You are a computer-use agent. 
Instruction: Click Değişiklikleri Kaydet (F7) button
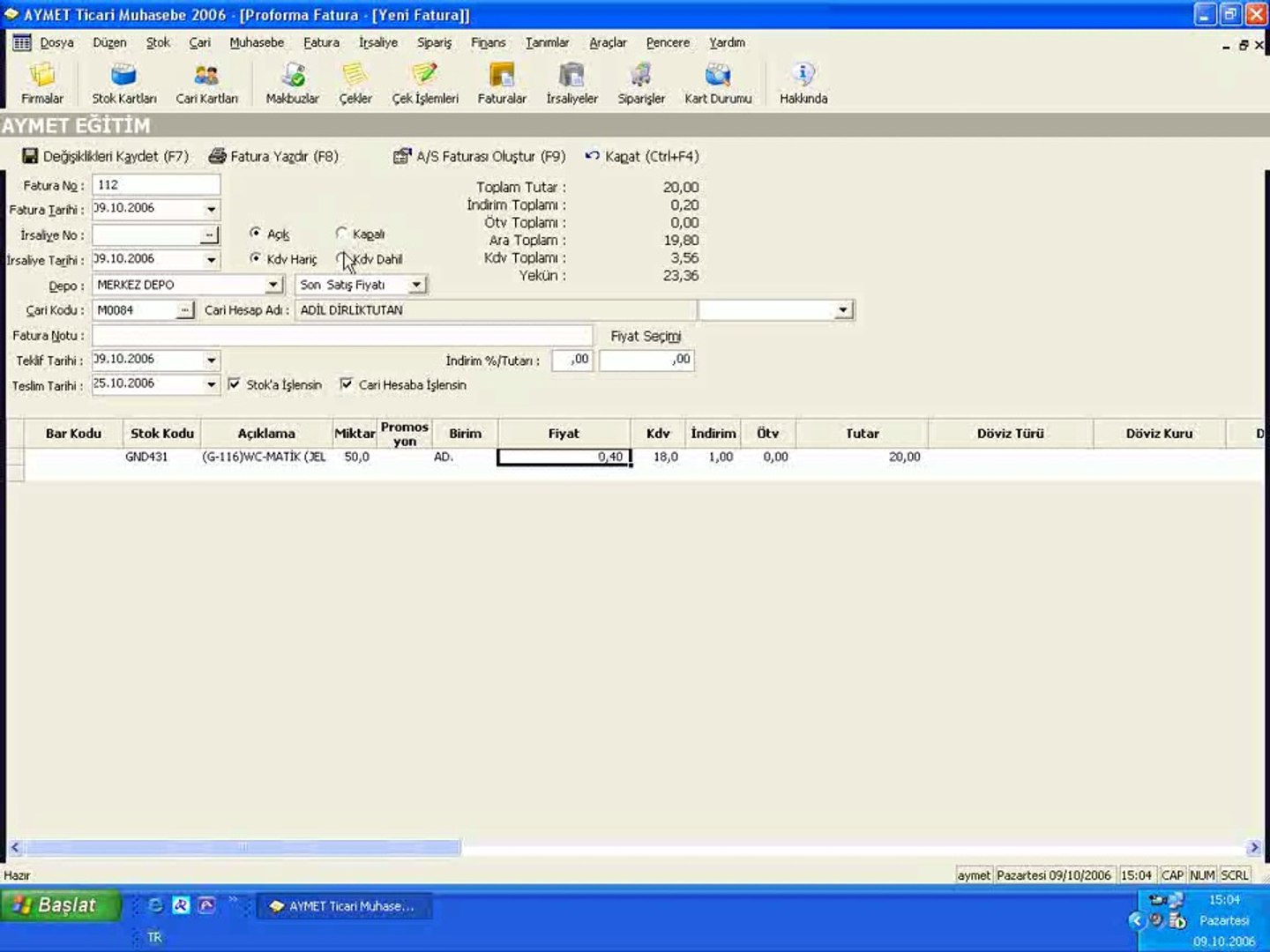pos(105,156)
